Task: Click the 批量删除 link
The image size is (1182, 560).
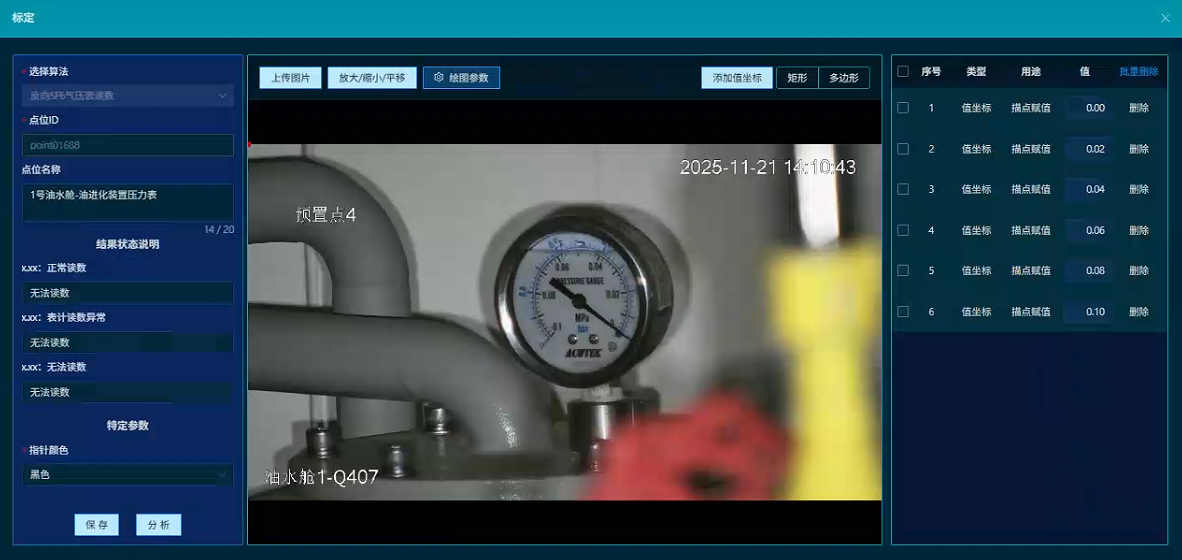Action: coord(1138,72)
